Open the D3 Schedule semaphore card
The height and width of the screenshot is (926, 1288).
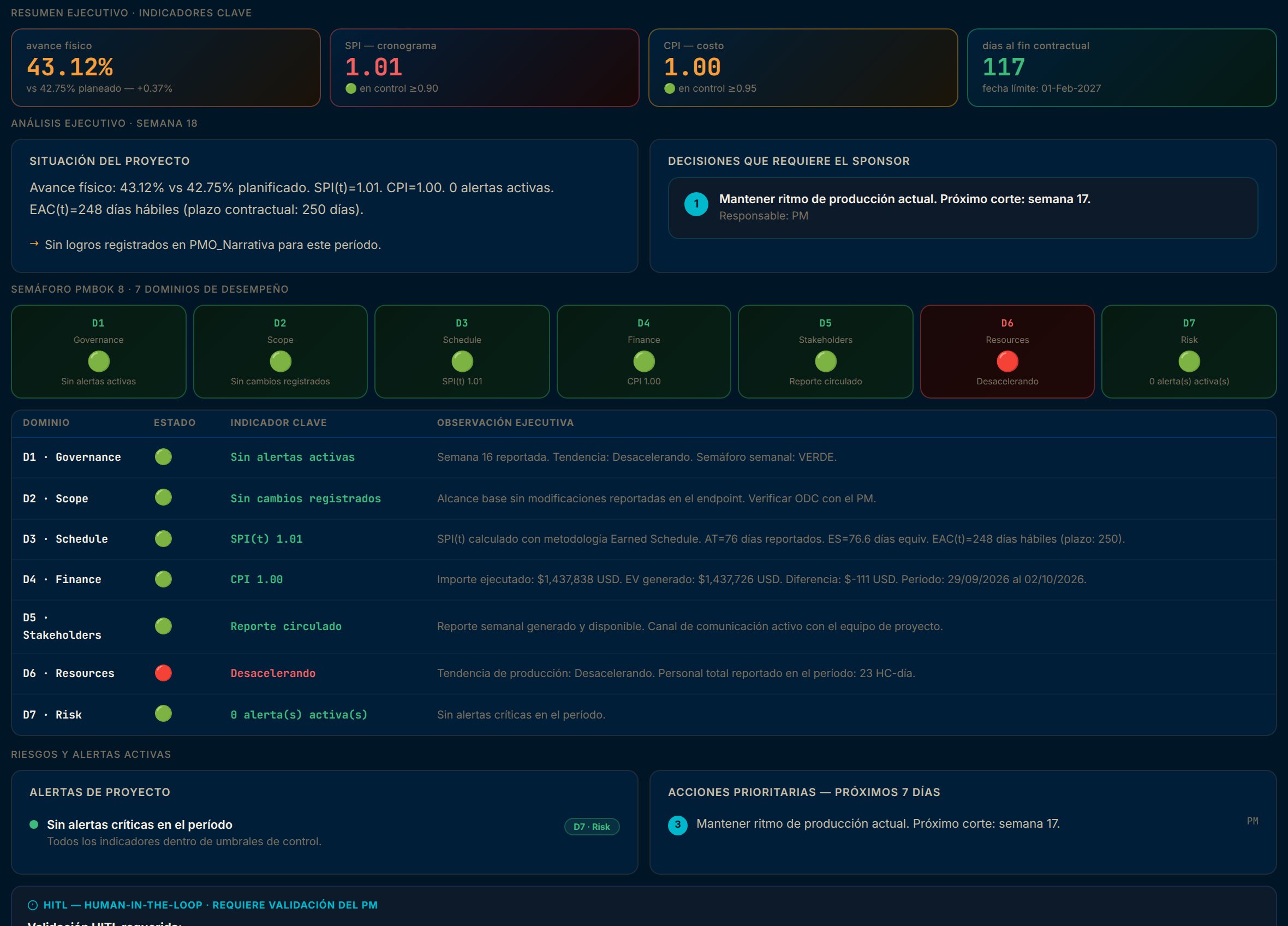pos(462,352)
